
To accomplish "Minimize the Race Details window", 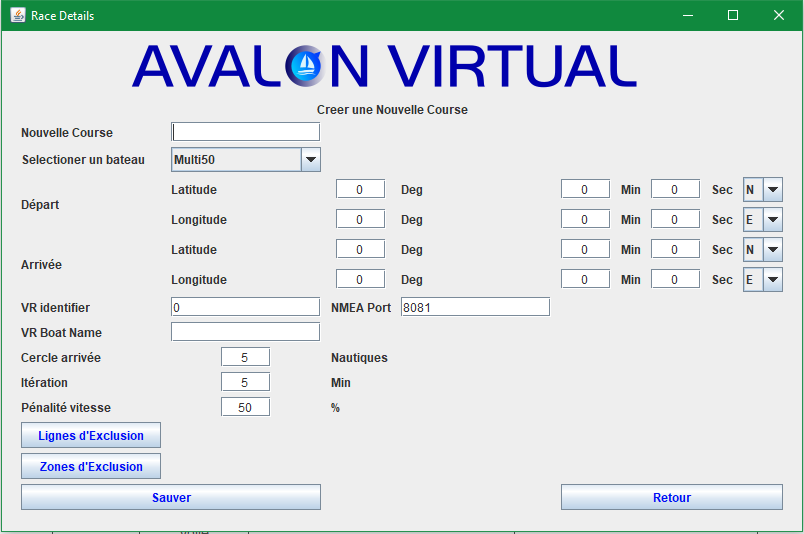I will coord(688,15).
